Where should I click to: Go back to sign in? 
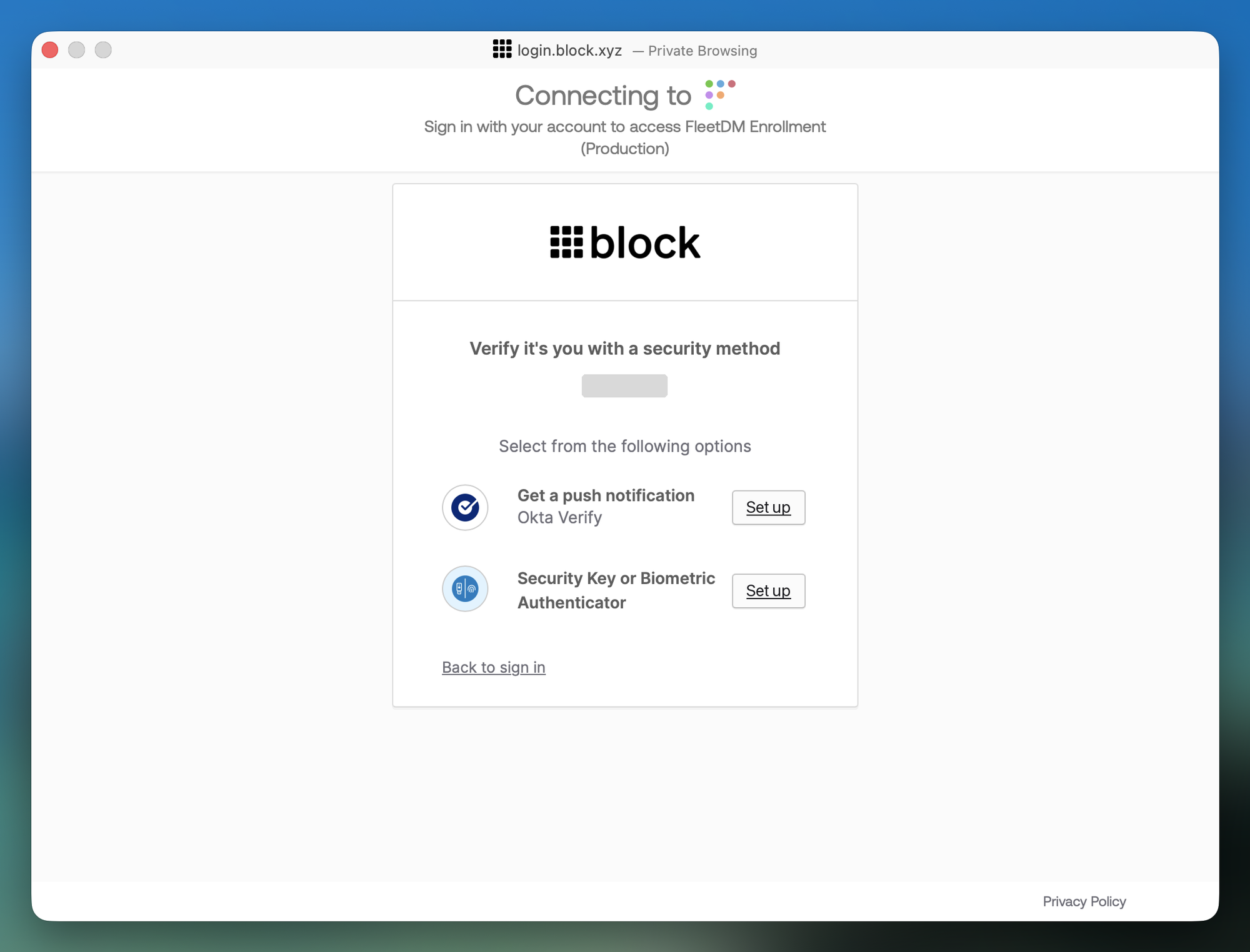point(494,667)
